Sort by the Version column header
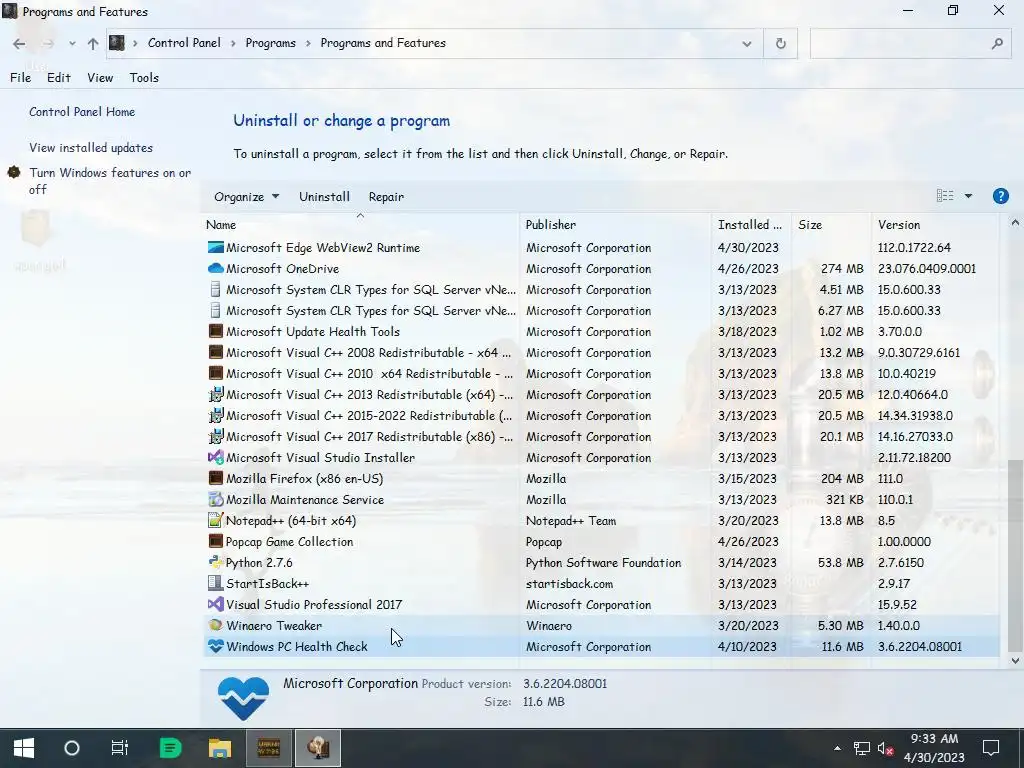This screenshot has width=1024, height=768. (x=935, y=224)
